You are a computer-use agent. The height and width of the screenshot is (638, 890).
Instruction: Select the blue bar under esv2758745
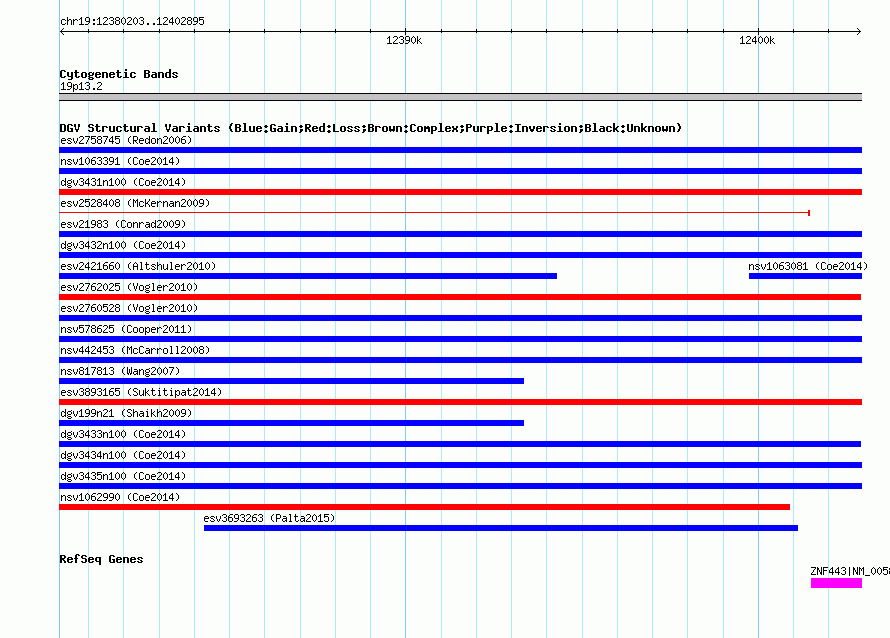click(460, 150)
